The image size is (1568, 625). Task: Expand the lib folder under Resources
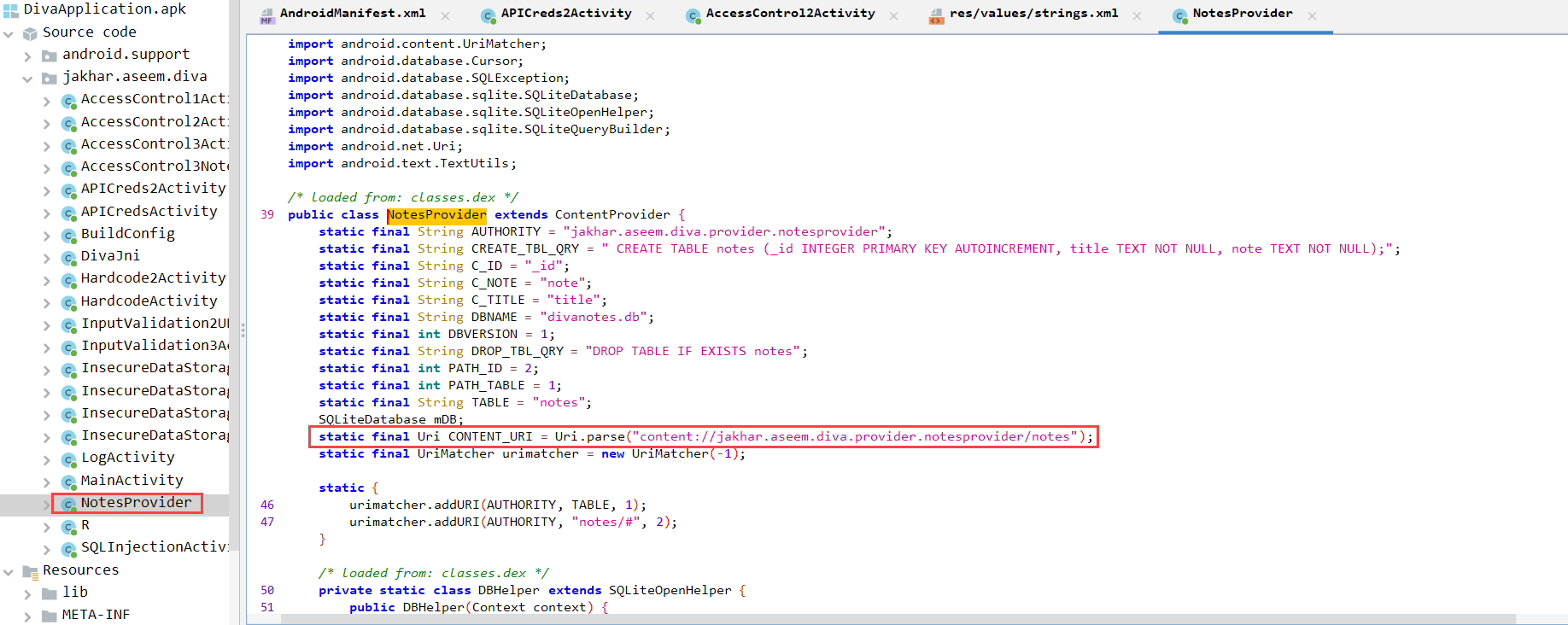[x=27, y=593]
